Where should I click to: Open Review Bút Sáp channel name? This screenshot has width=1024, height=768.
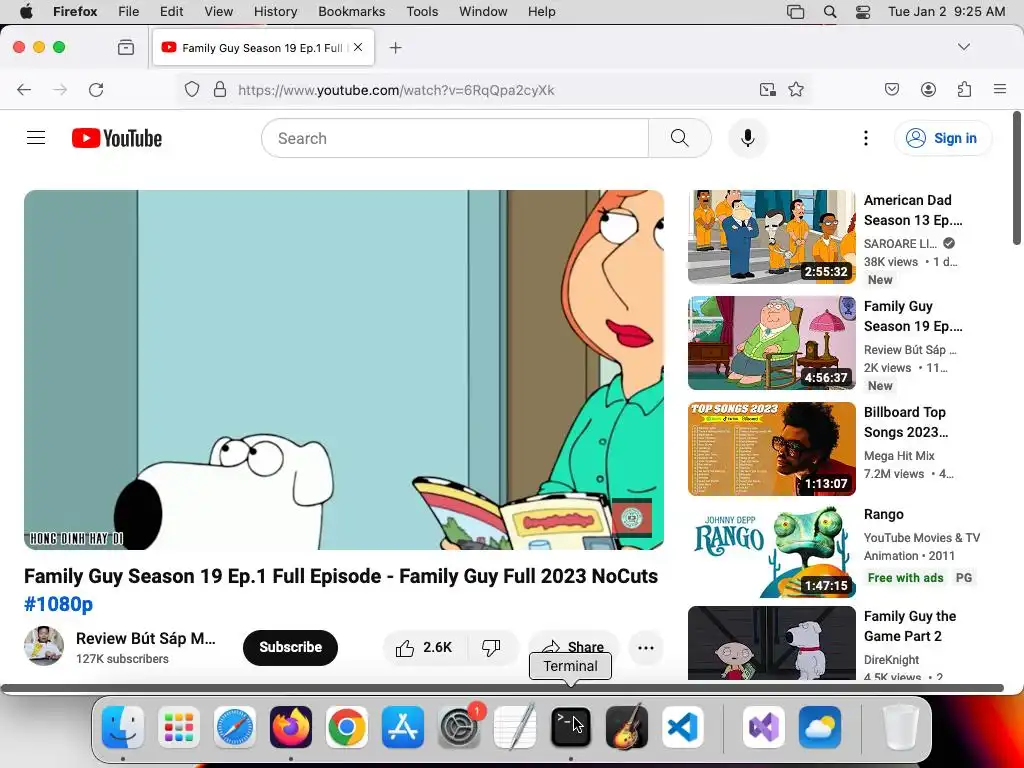point(146,638)
